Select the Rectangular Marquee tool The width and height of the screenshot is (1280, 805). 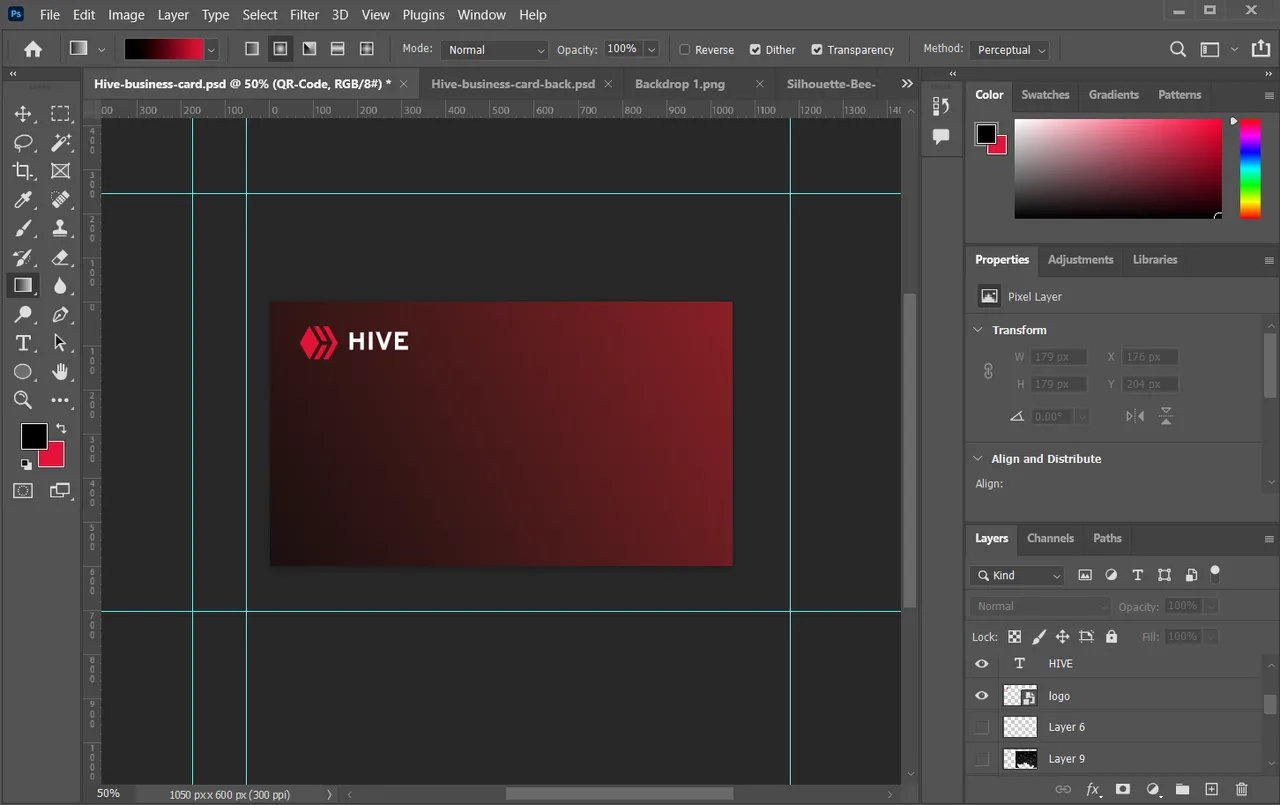(x=61, y=114)
